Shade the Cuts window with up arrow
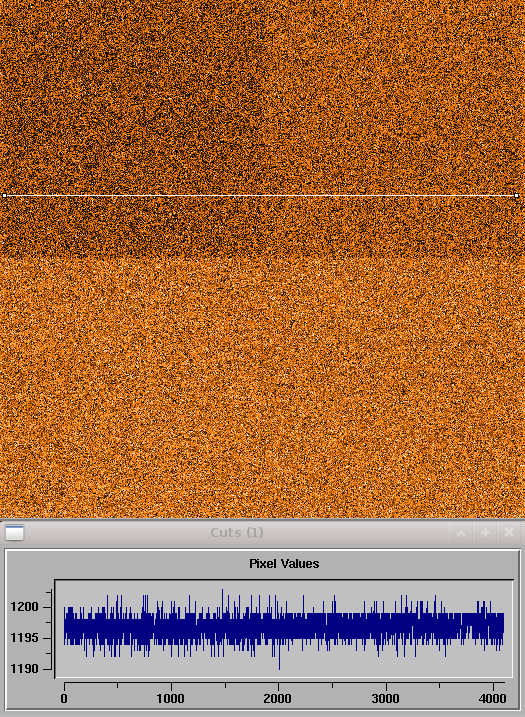Viewport: 525px width, 717px height. click(x=461, y=533)
